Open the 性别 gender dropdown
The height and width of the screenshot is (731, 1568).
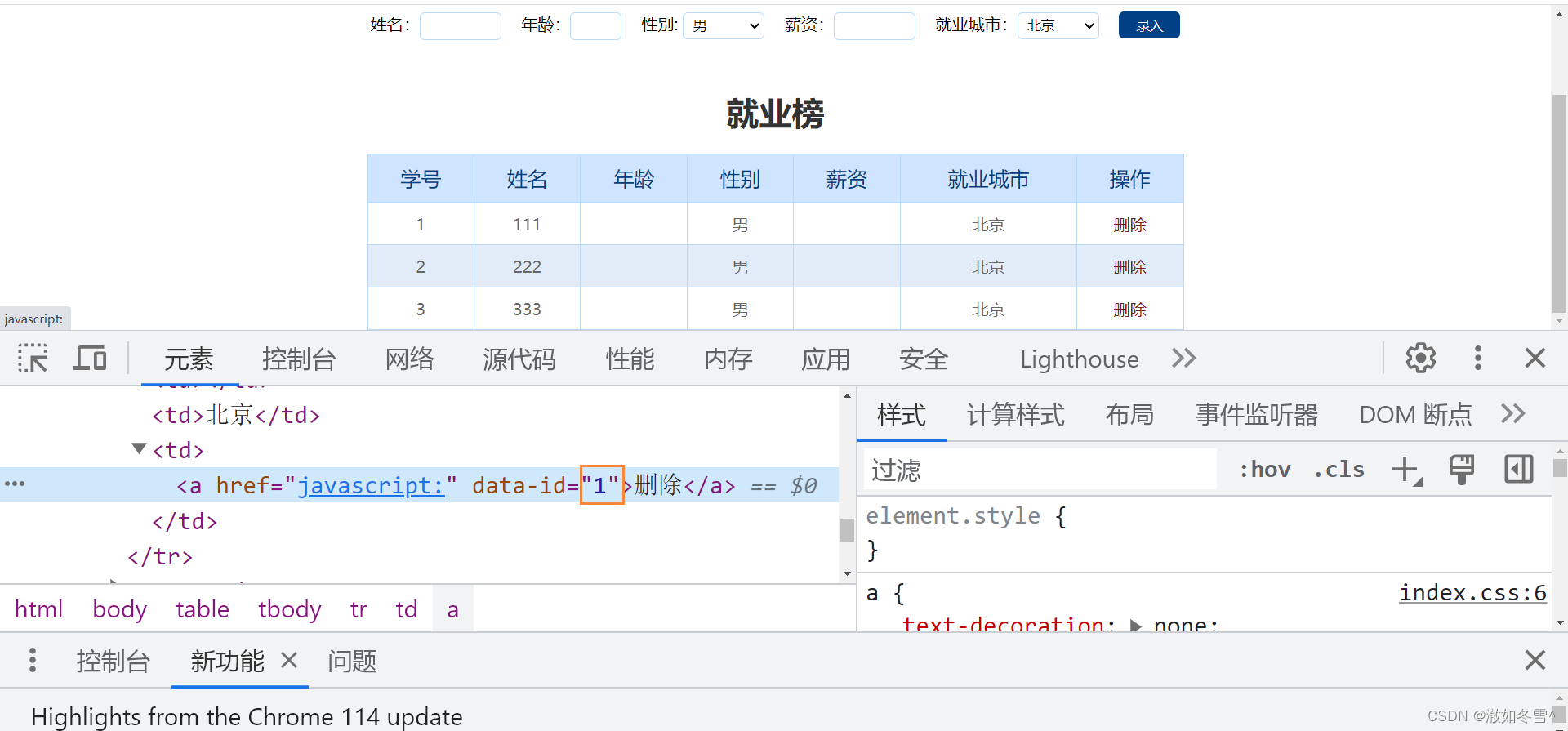tap(724, 25)
